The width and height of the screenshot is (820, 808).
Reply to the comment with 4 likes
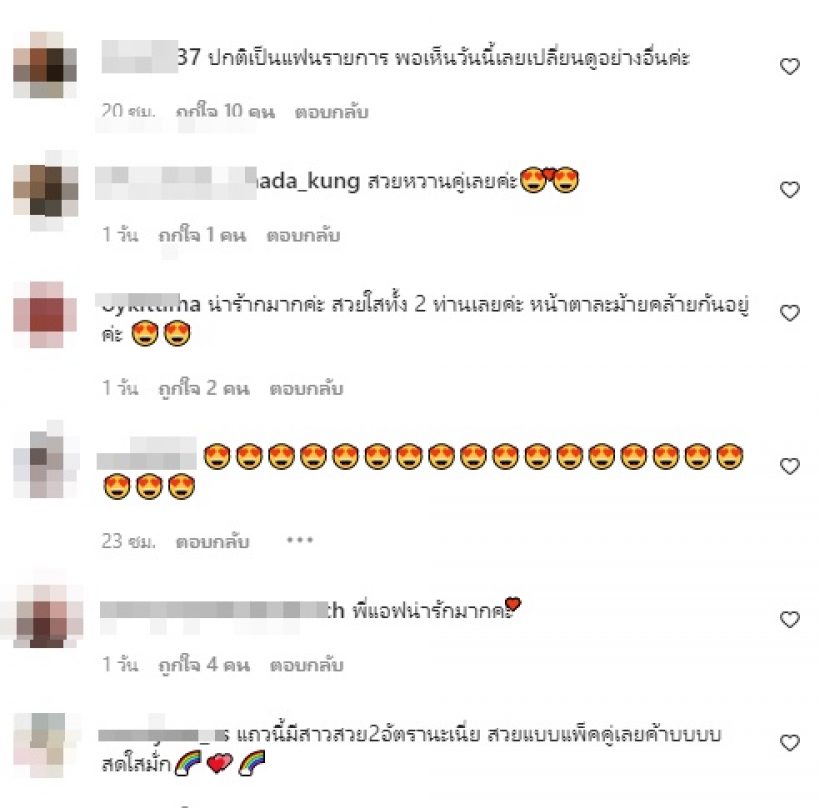click(x=306, y=665)
